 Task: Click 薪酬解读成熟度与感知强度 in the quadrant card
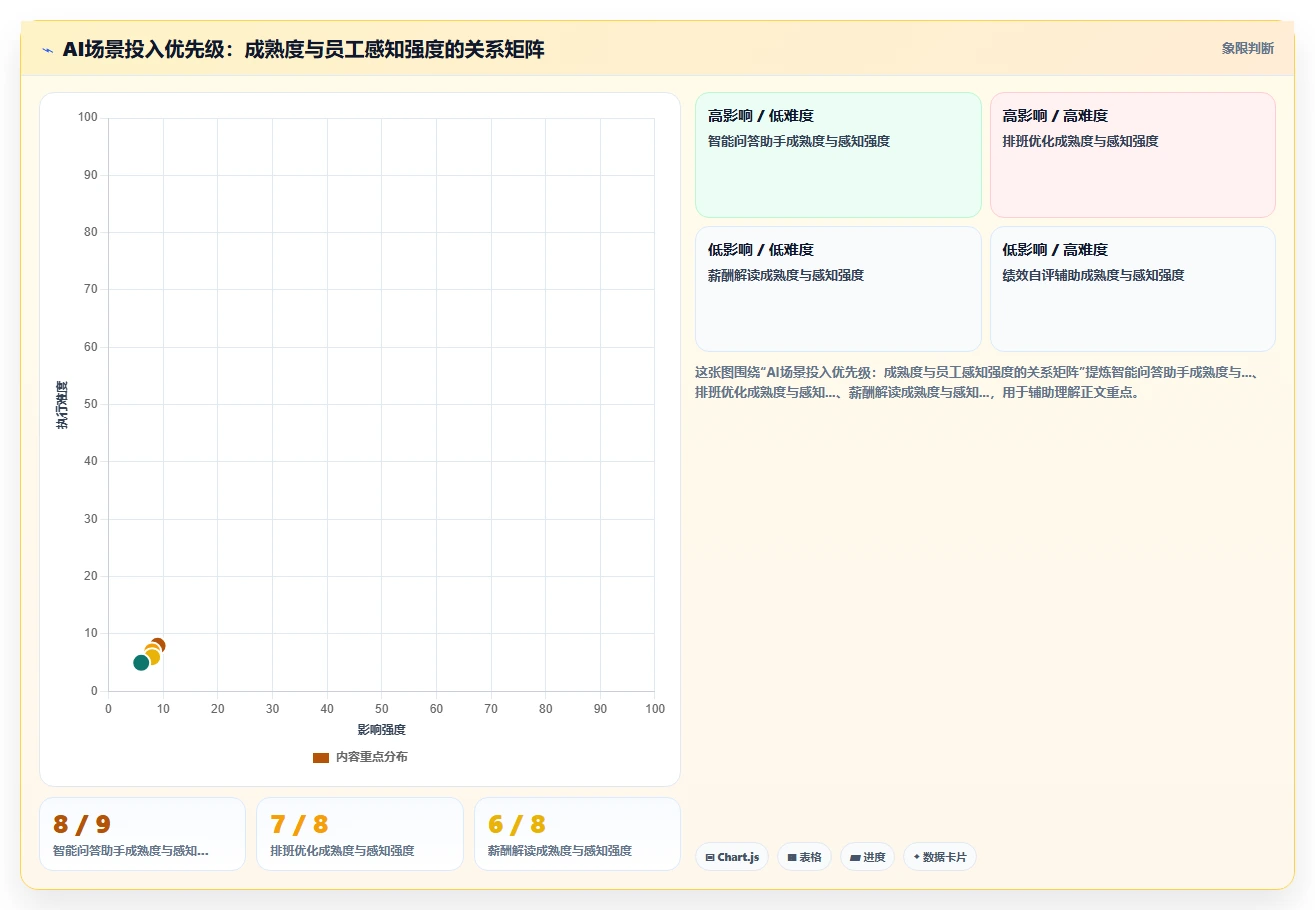click(x=786, y=275)
